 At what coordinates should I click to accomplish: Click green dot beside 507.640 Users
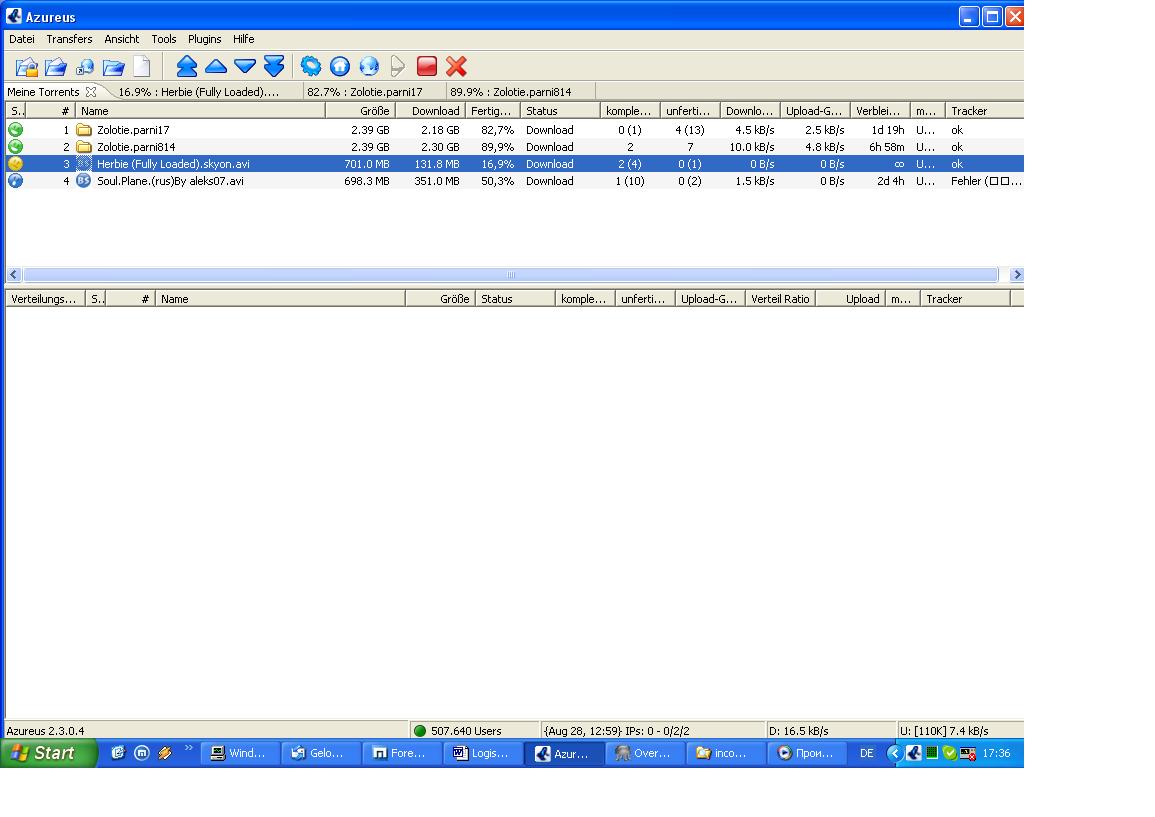(x=420, y=731)
